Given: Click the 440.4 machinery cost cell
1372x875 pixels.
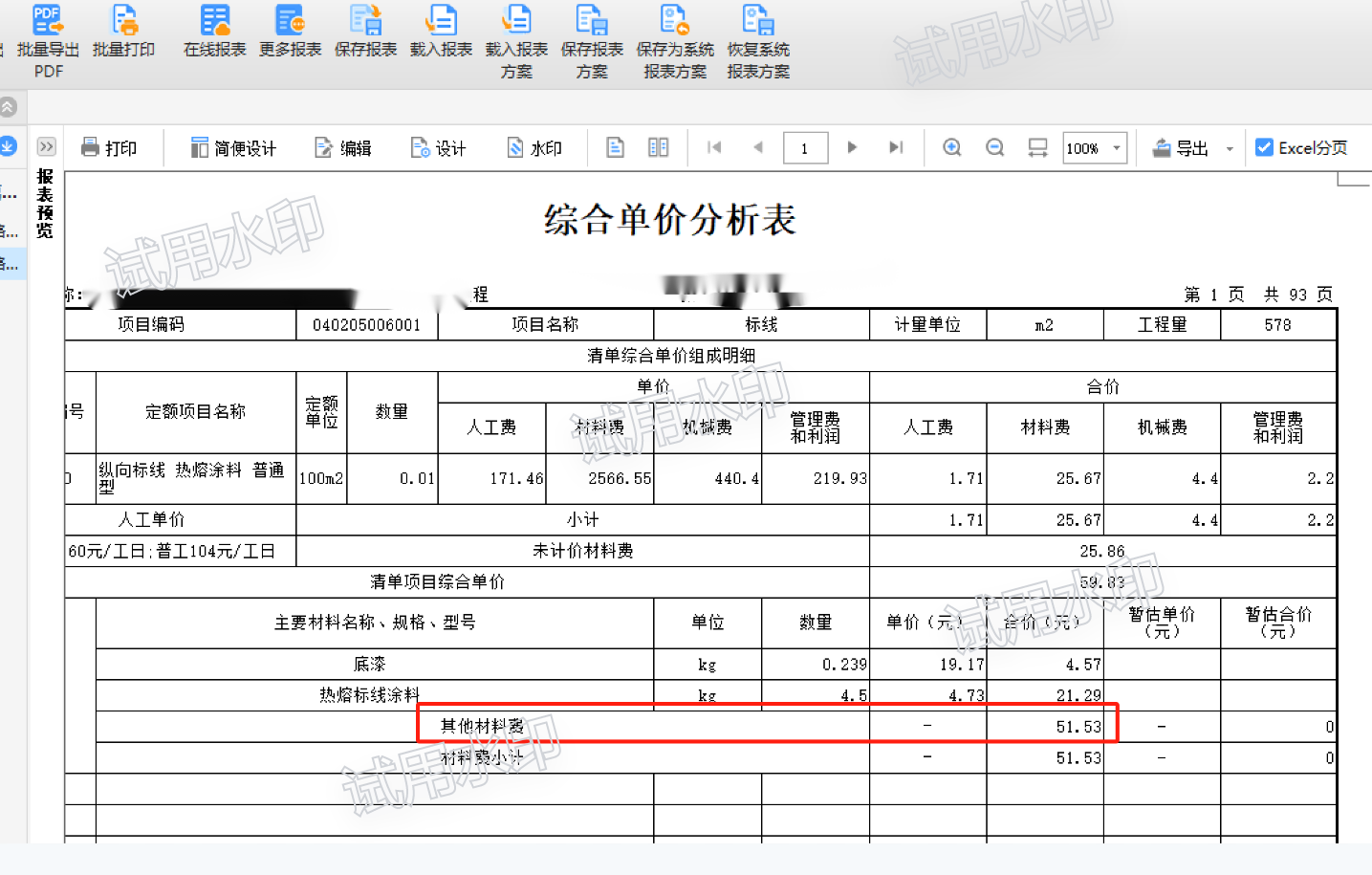Looking at the screenshot, I should (708, 478).
